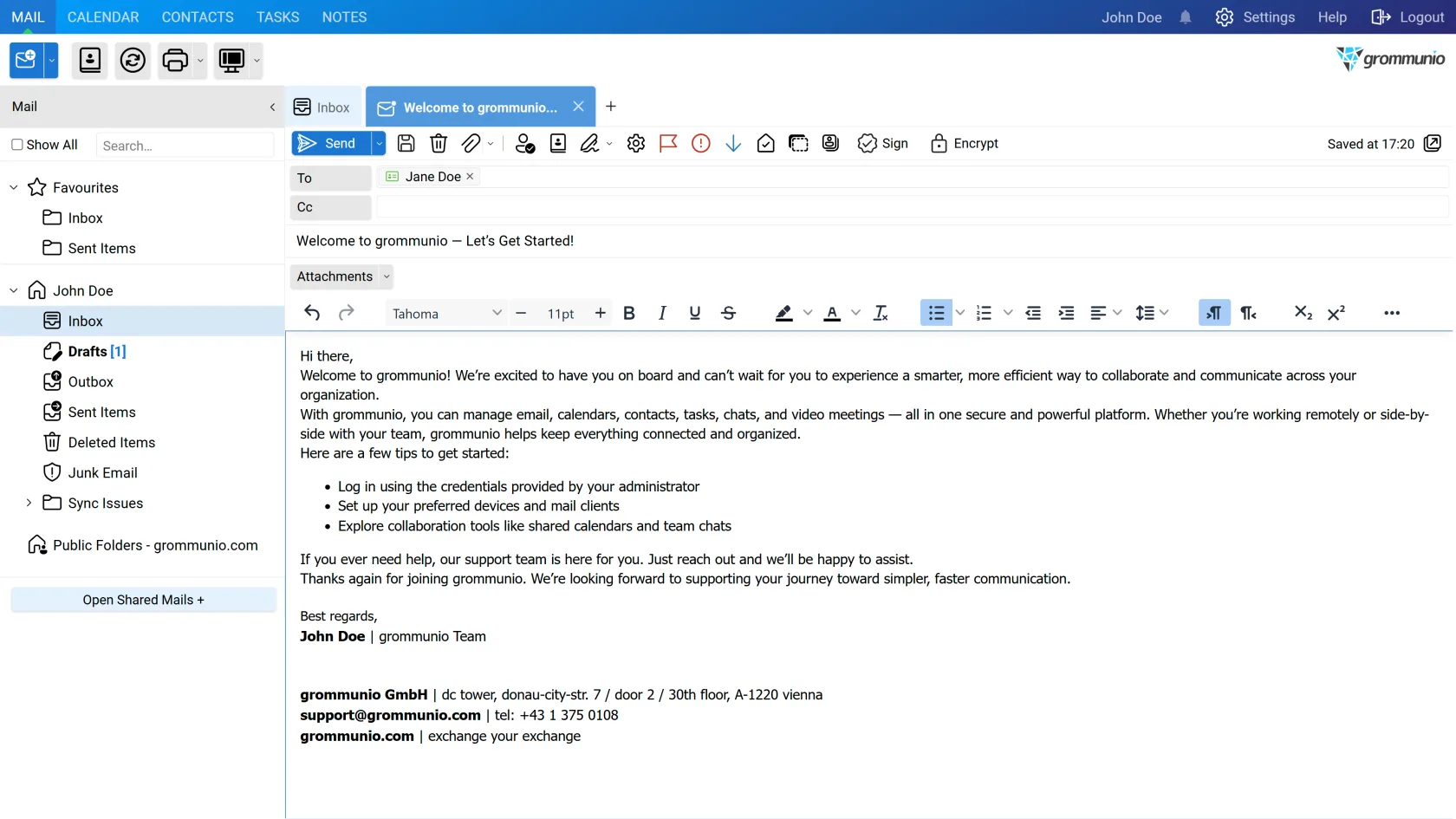This screenshot has height=819, width=1456.
Task: Open text color dropdown arrow
Action: [x=855, y=313]
